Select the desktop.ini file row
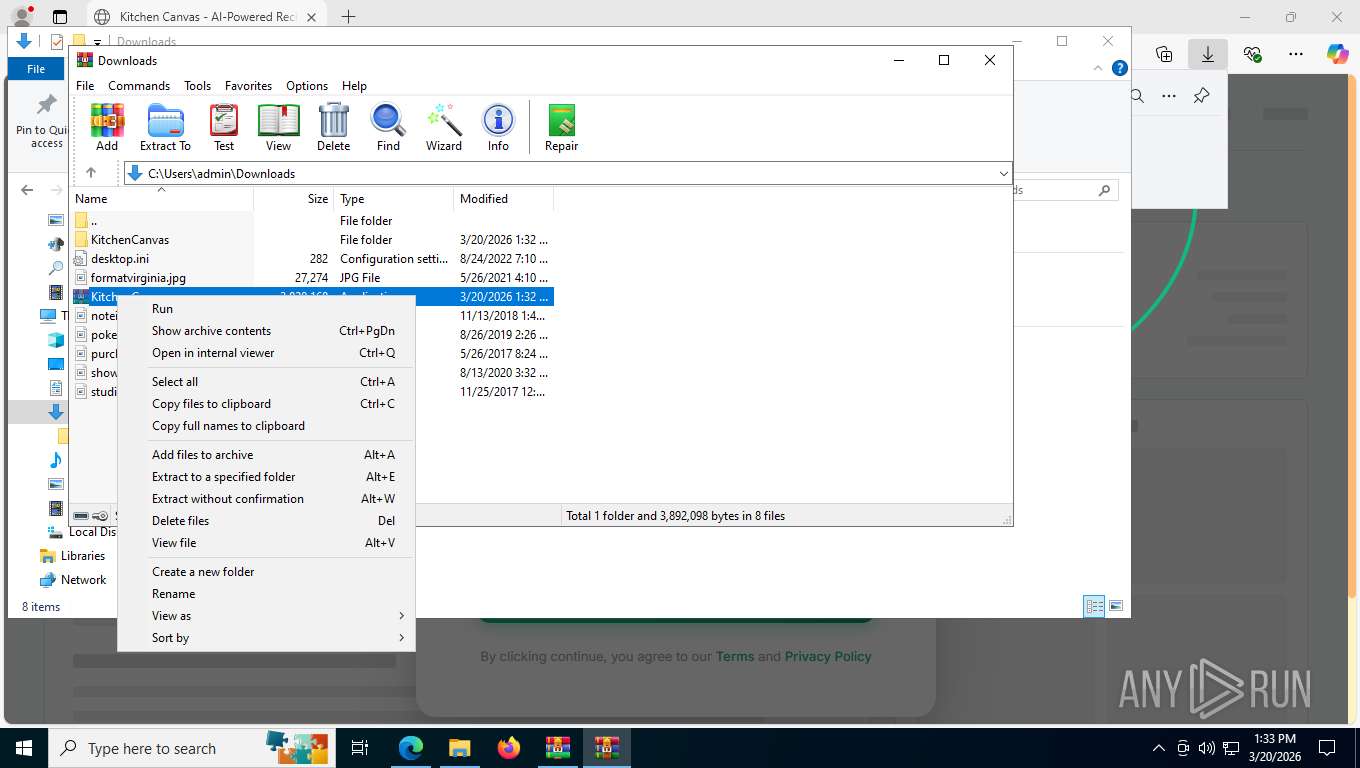 (x=312, y=259)
